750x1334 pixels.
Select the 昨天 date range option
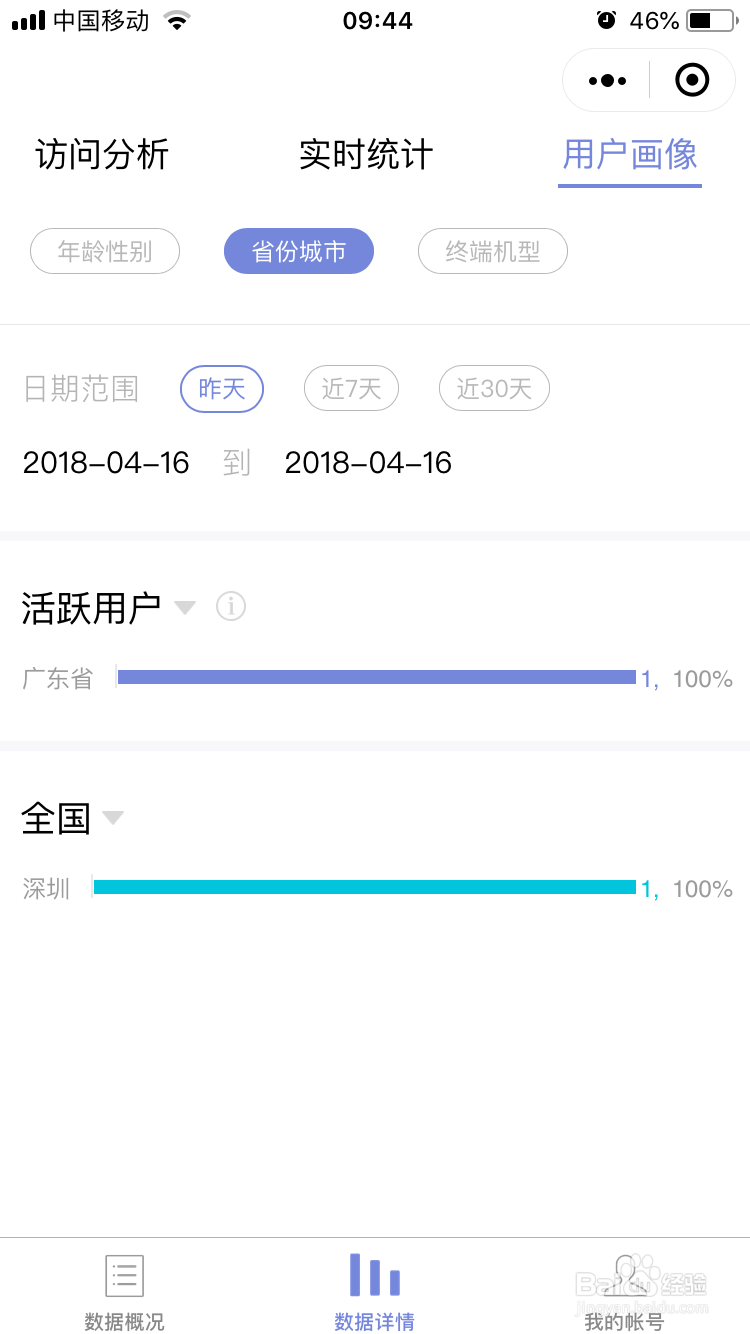tap(222, 389)
